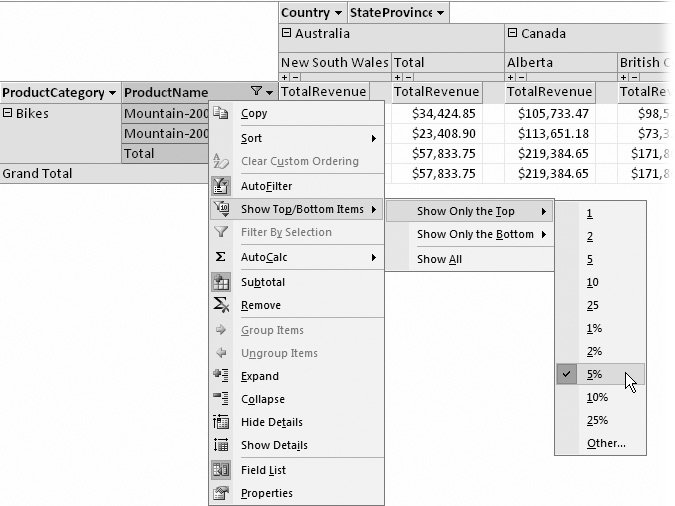Choose Subtotal from the context menu
The width and height of the screenshot is (675, 506).
tap(297, 282)
